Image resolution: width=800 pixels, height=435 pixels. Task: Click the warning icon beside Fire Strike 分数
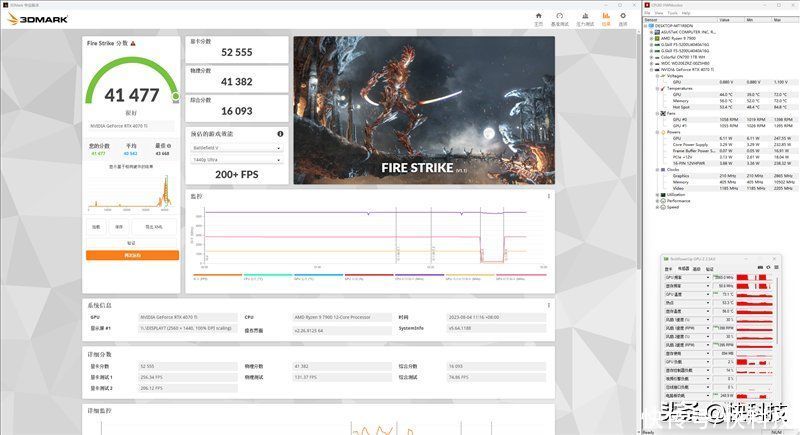click(x=133, y=43)
